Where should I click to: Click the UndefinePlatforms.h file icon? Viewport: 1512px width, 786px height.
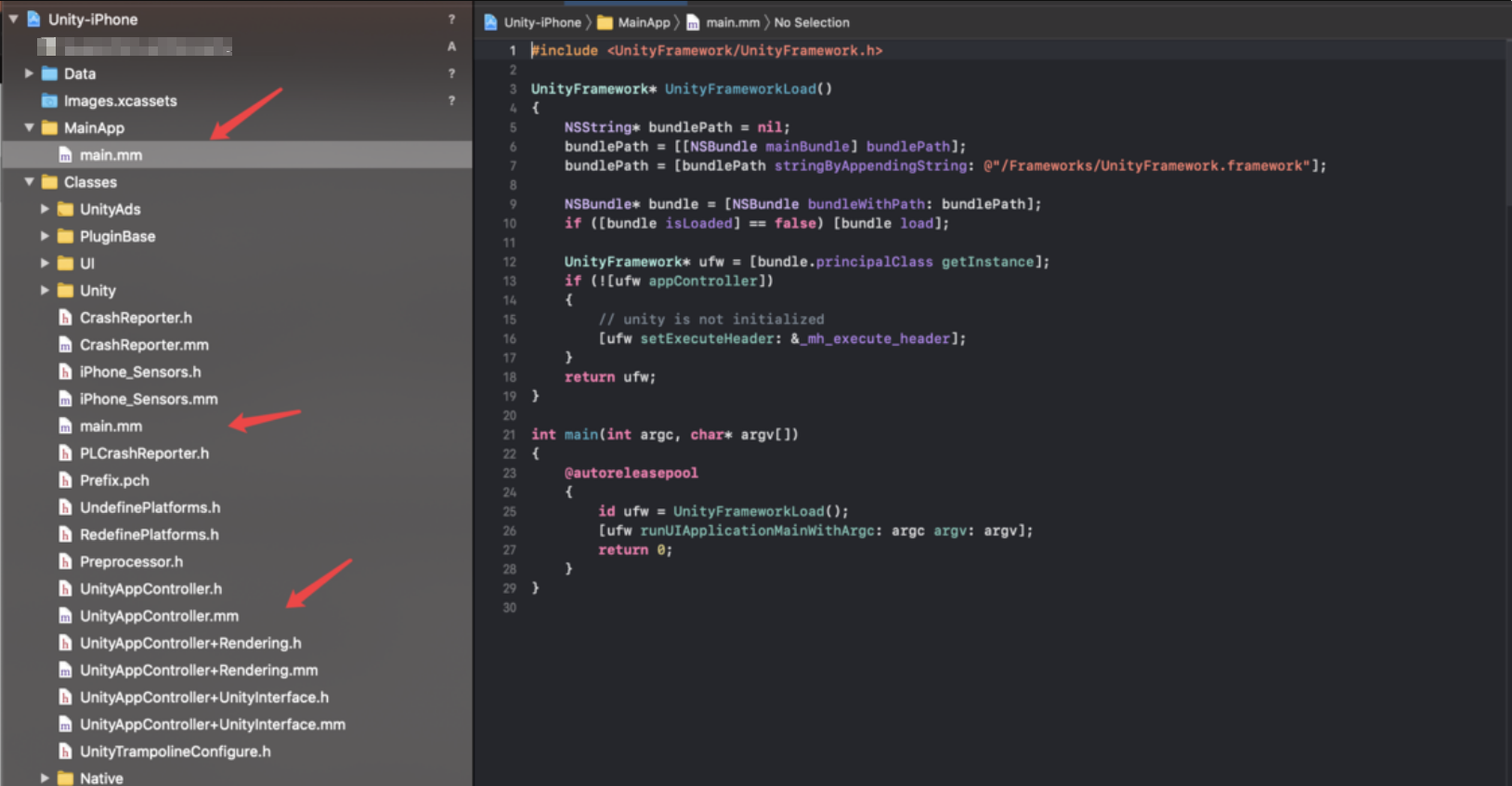(x=65, y=507)
